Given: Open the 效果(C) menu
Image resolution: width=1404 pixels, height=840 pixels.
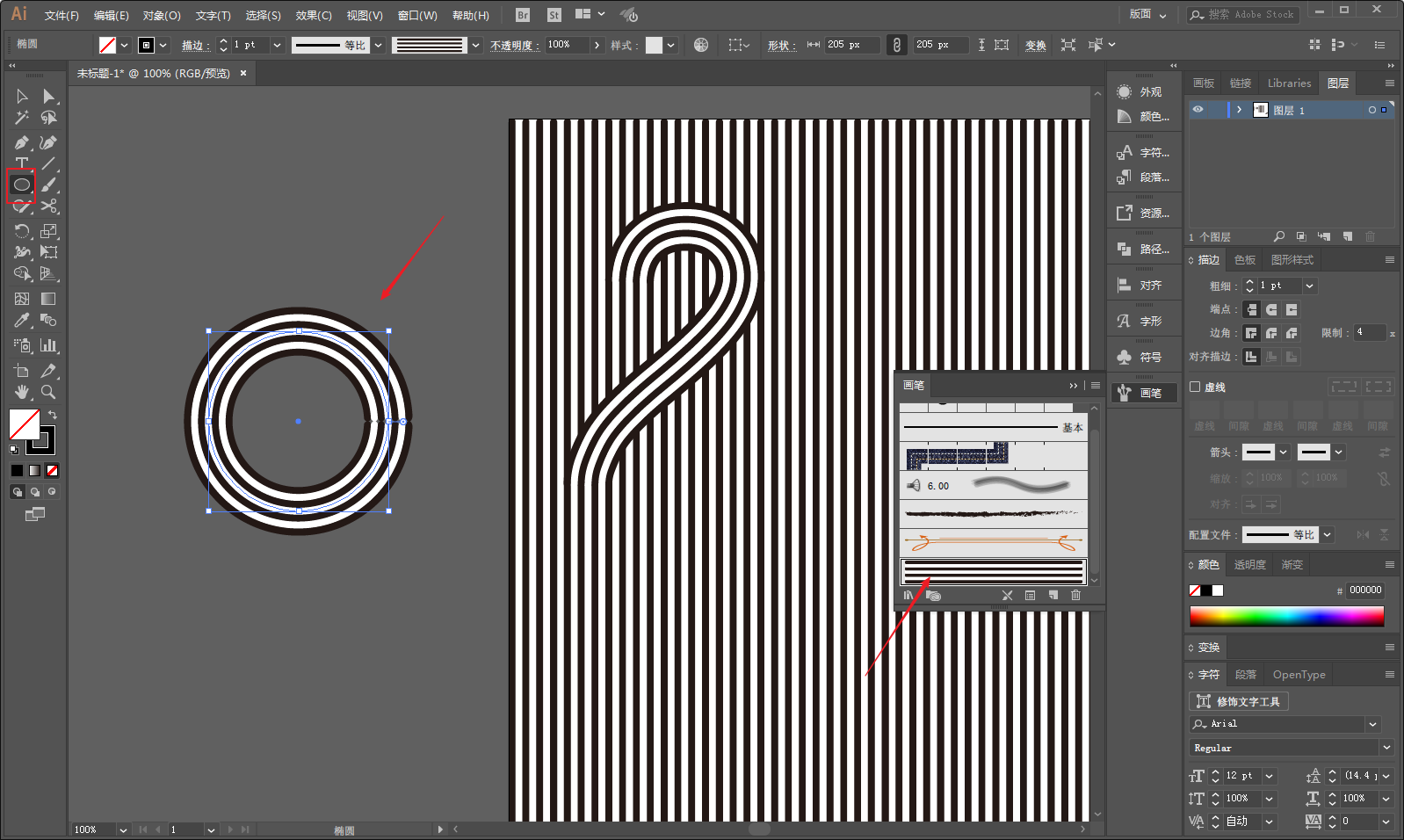Looking at the screenshot, I should (x=314, y=16).
